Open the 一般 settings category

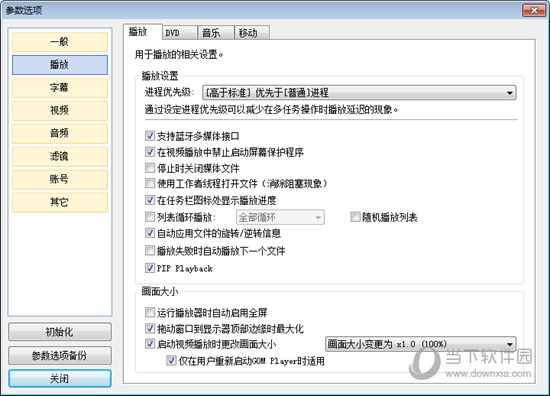60,42
